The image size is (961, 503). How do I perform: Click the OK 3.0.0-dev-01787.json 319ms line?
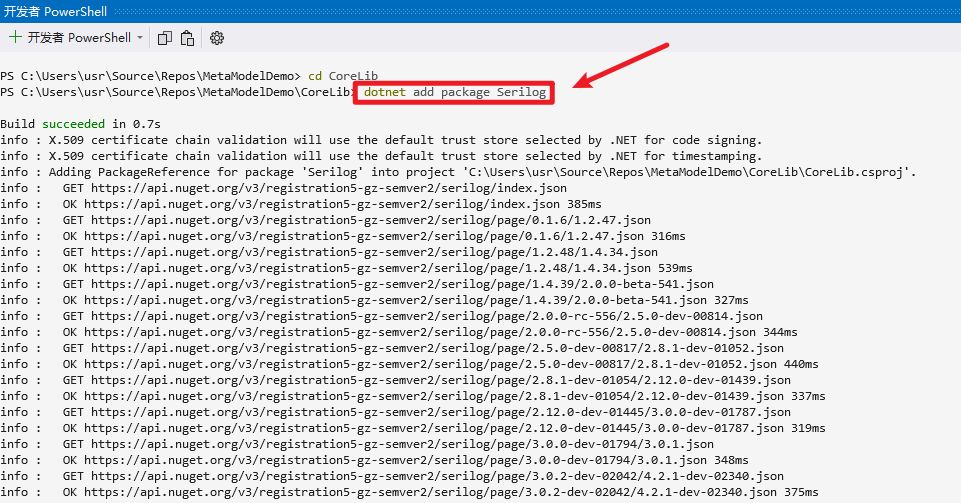(x=413, y=426)
